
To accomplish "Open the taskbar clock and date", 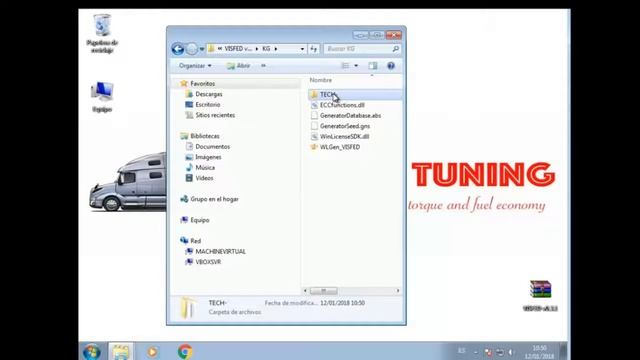I will pyautogui.click(x=539, y=352).
